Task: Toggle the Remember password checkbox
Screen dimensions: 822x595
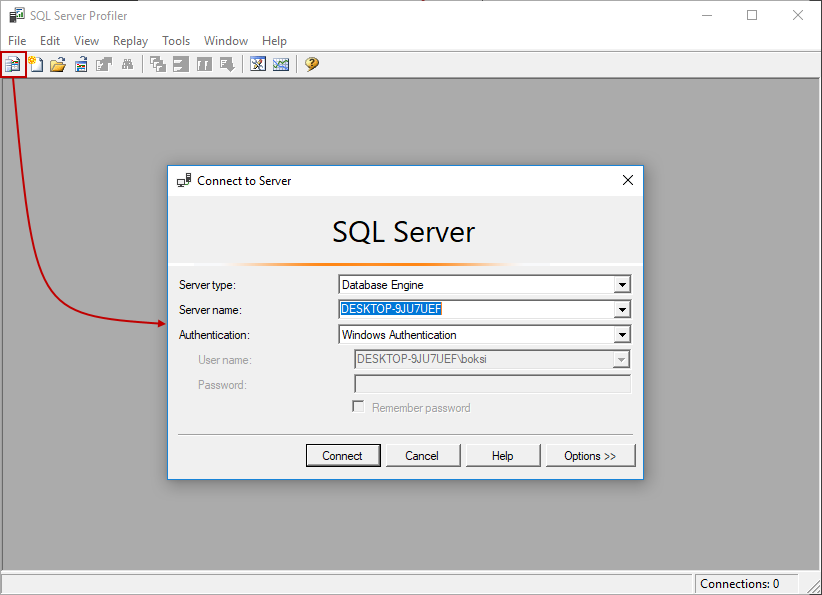Action: tap(358, 407)
